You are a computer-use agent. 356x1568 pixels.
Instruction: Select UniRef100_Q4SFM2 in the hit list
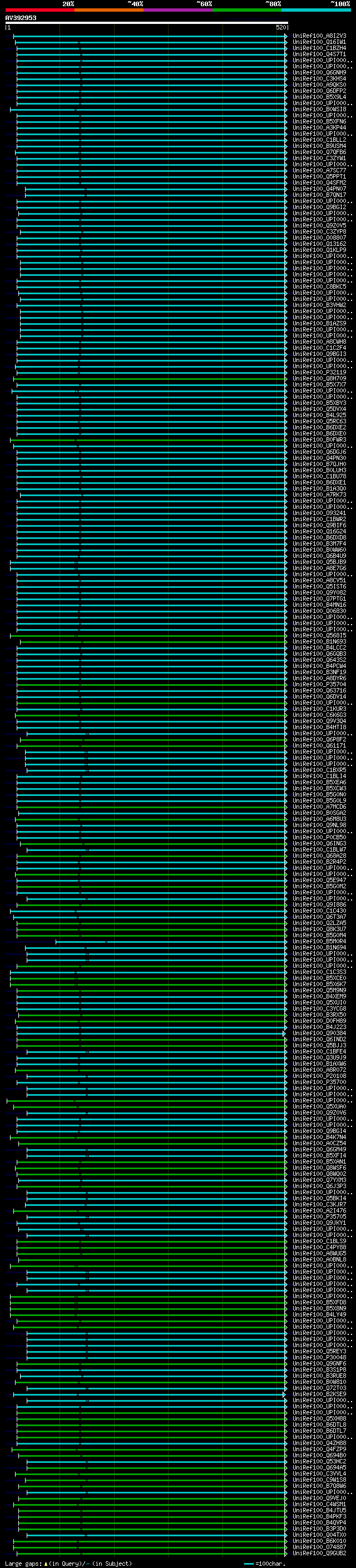pyautogui.click(x=319, y=182)
